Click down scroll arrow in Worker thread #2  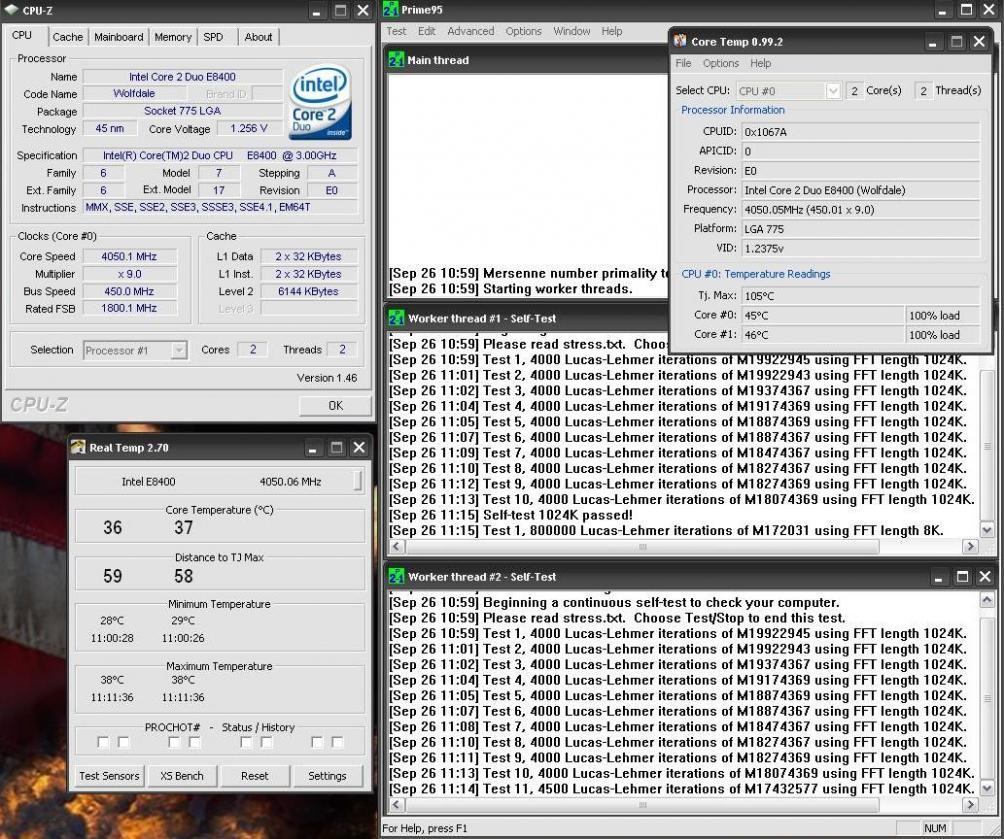[x=987, y=788]
